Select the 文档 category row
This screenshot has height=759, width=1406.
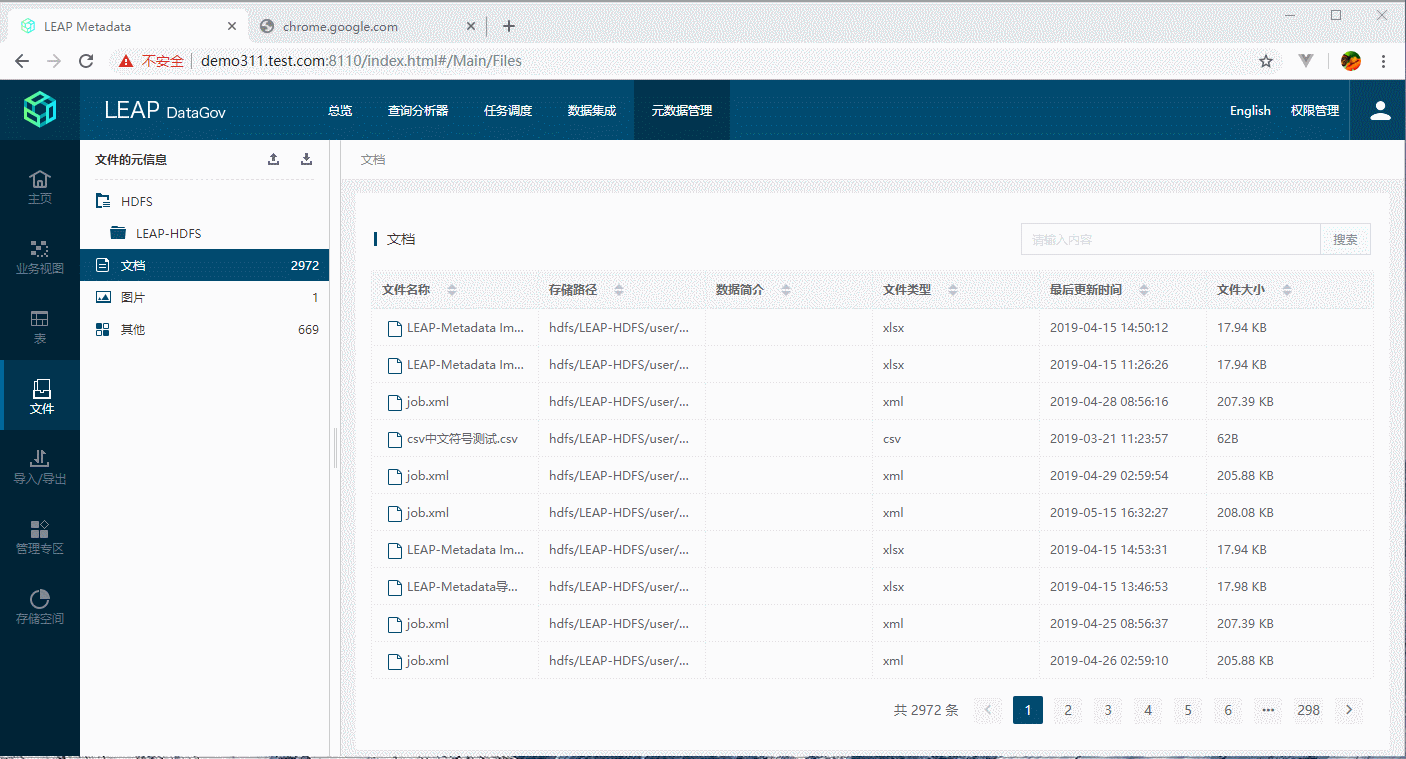point(204,265)
